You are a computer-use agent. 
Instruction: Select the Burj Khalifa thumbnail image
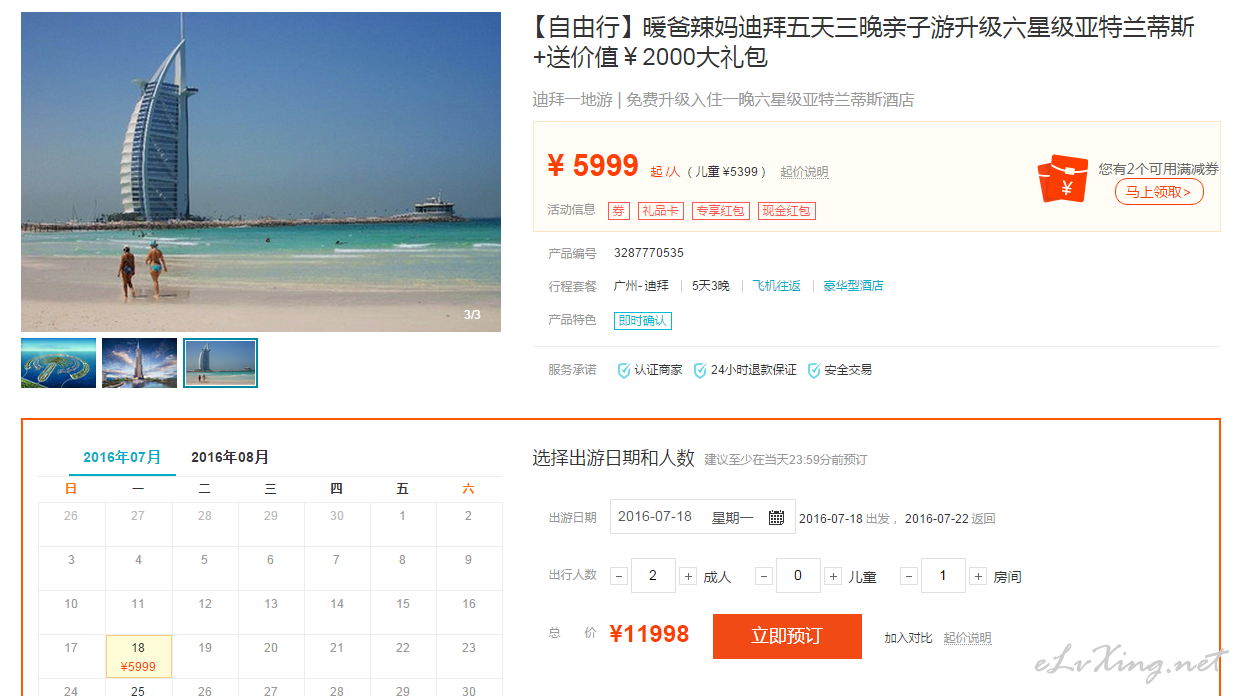coord(140,363)
